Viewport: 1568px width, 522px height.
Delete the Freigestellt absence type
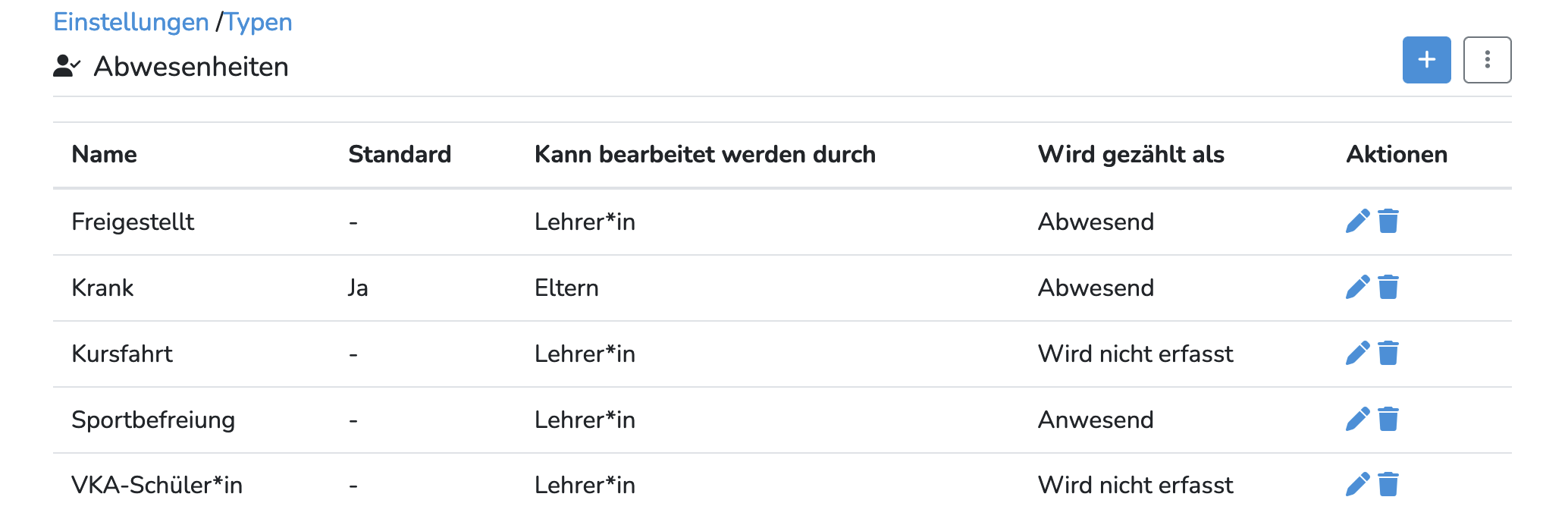1388,222
